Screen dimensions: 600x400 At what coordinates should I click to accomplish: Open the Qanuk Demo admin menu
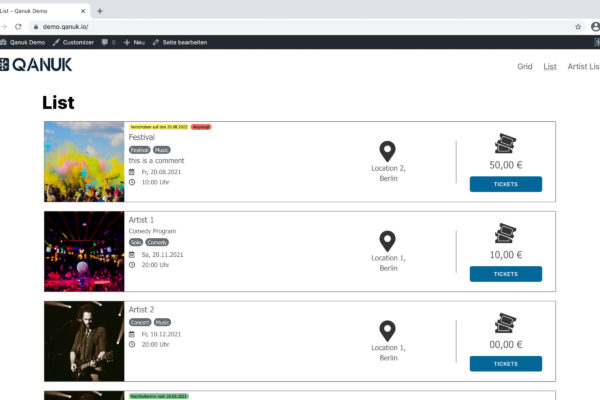coord(23,42)
